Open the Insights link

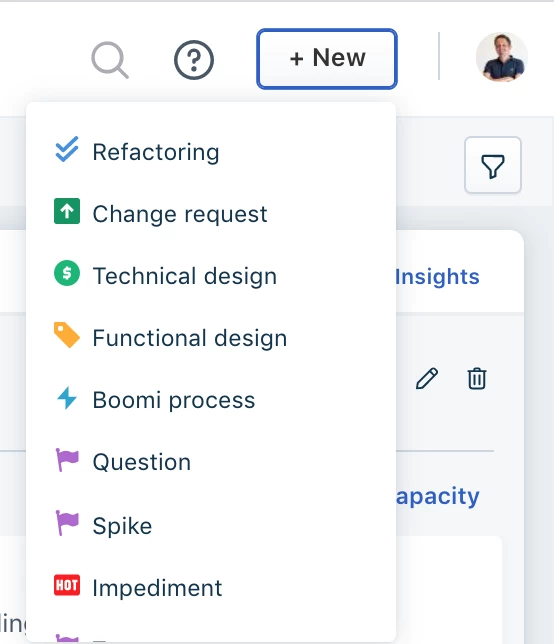click(437, 276)
